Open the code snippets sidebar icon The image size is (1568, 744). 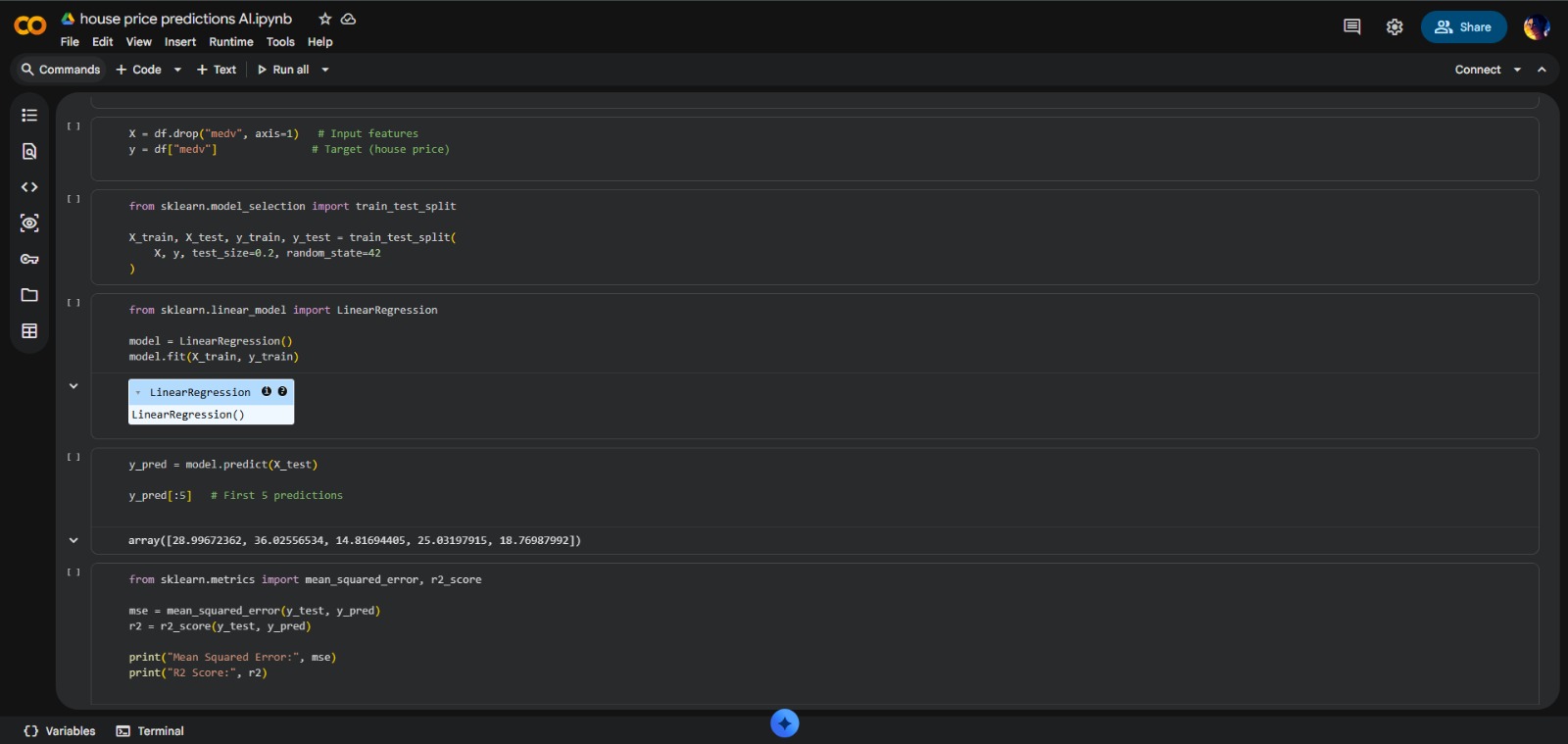29,187
